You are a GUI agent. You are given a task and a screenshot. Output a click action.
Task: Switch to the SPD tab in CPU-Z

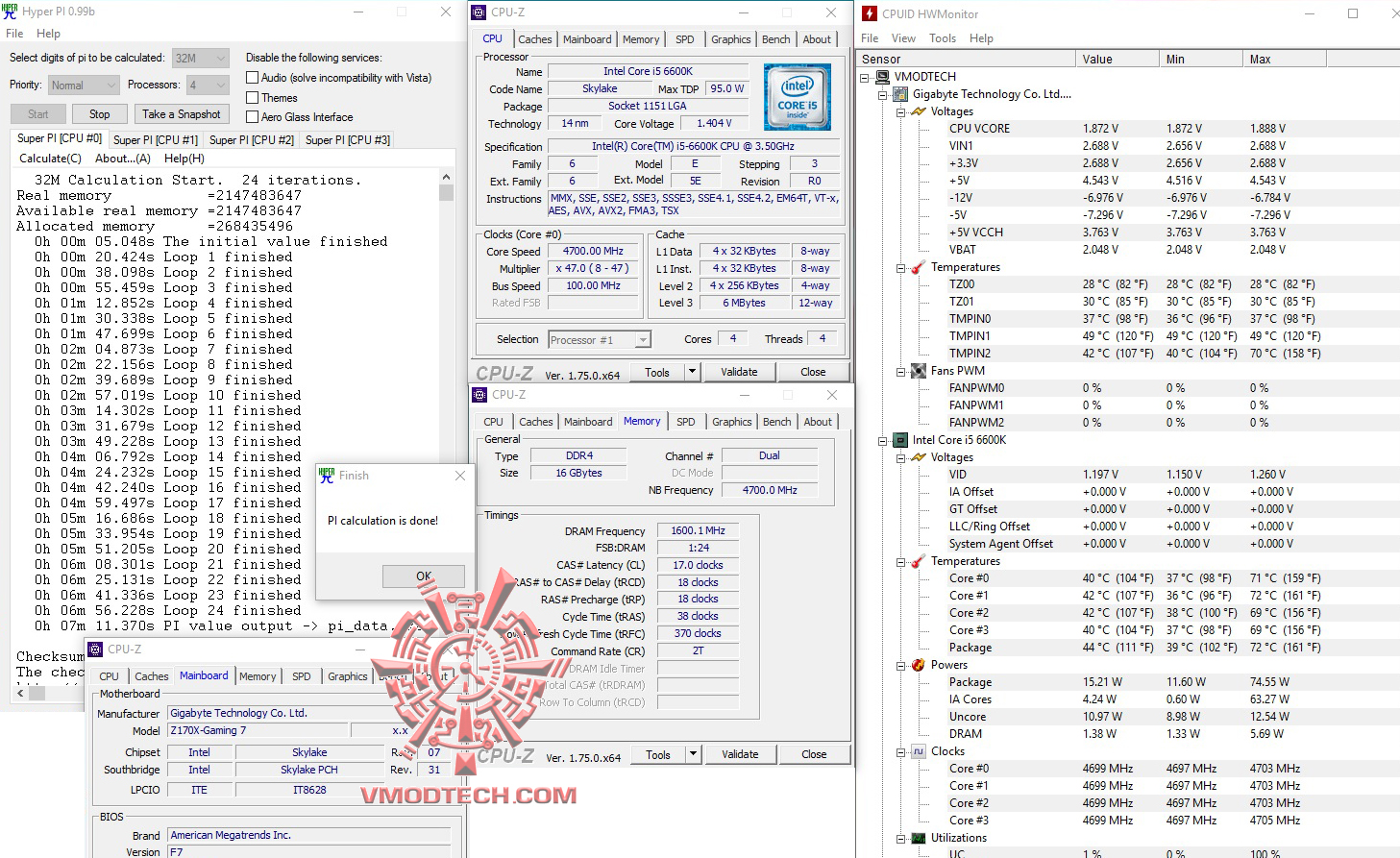click(x=685, y=38)
